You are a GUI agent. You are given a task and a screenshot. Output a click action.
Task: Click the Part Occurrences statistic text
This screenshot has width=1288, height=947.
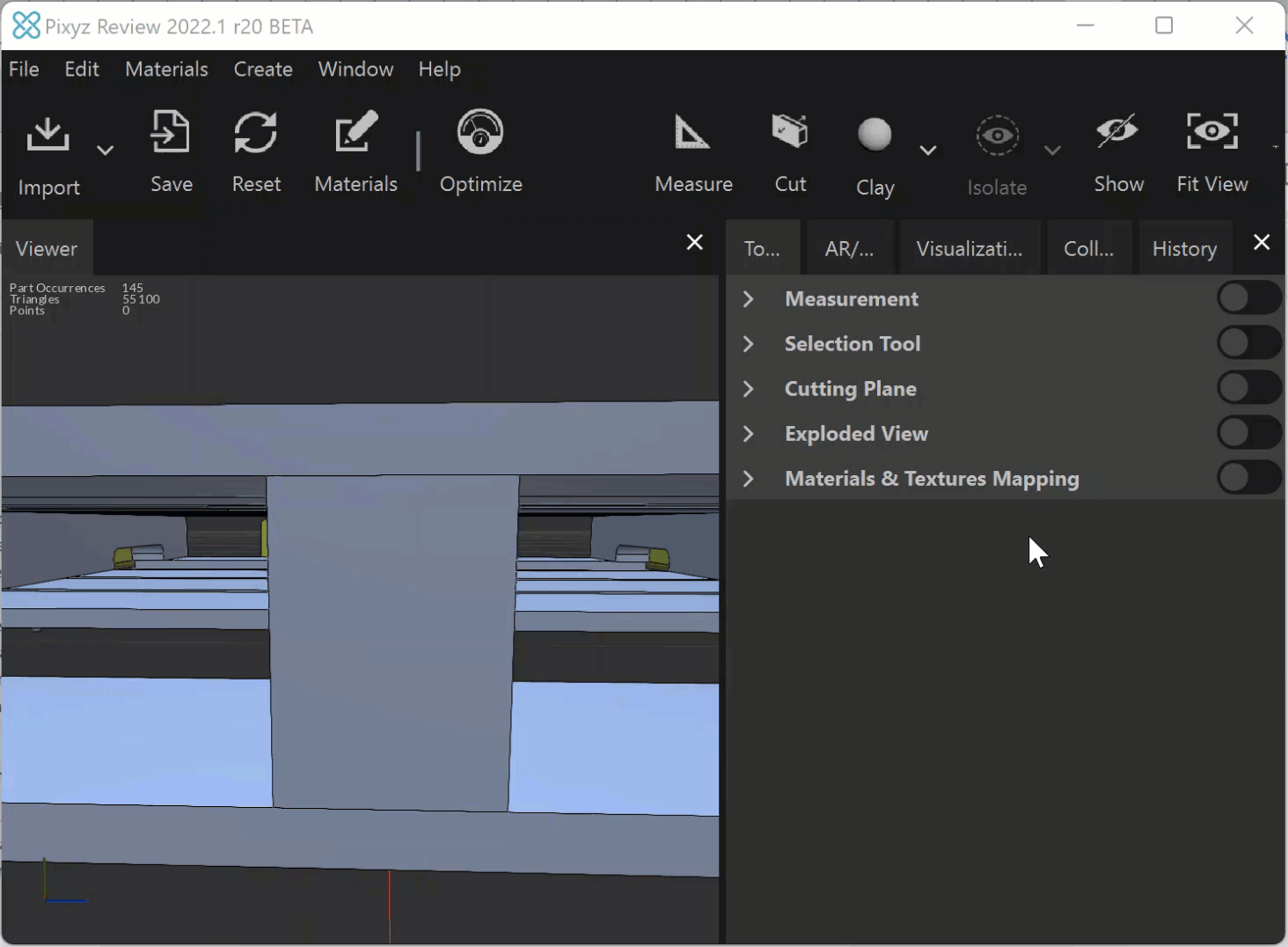[57, 288]
